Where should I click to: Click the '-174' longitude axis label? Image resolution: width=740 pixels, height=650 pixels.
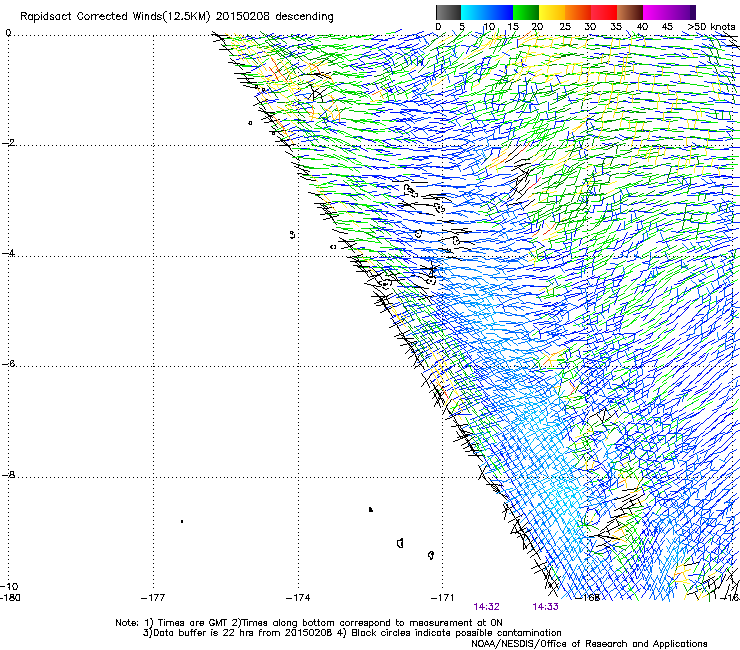[x=298, y=598]
